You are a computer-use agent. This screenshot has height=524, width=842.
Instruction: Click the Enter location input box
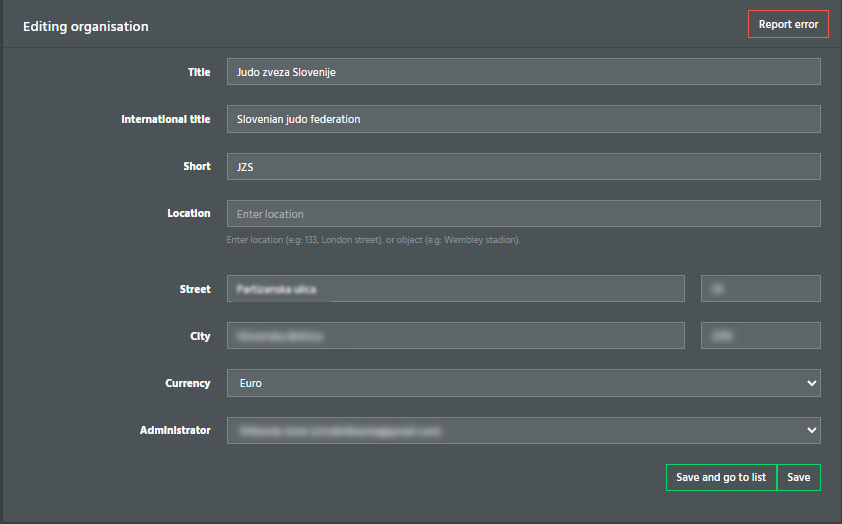524,214
